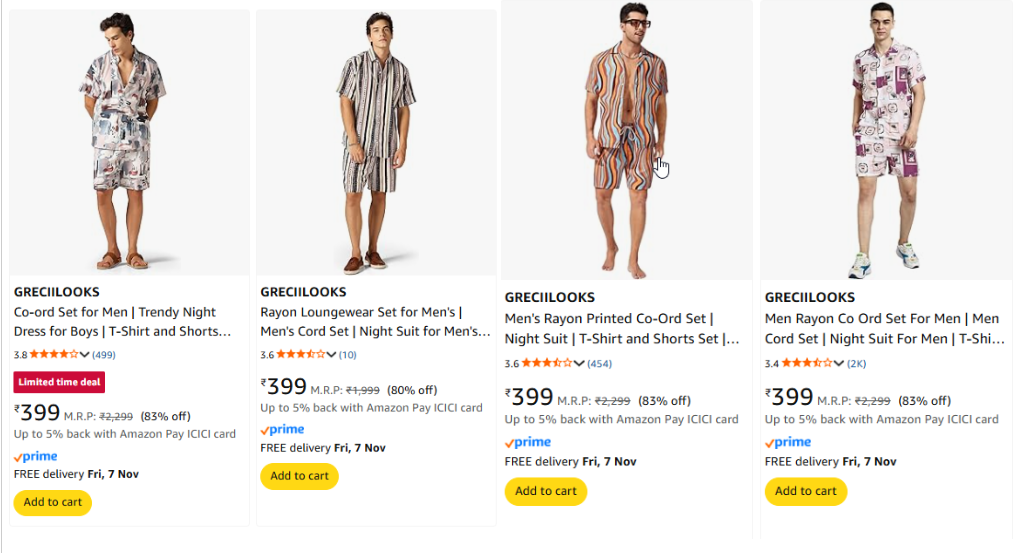Screen dimensions: 1015x553
Task: Expand rating chevron for 3.8 star product
Action: (x=85, y=355)
